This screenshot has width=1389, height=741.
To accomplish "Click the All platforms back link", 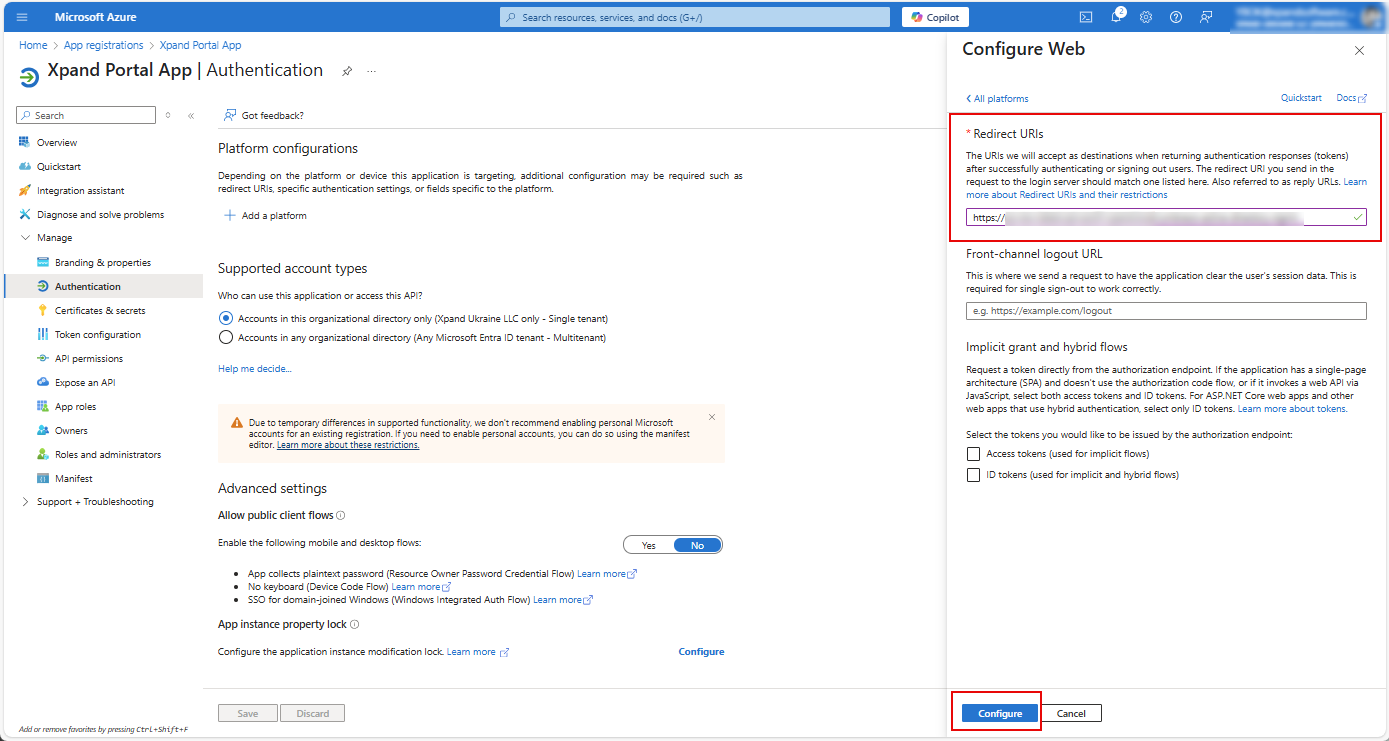I will [997, 99].
